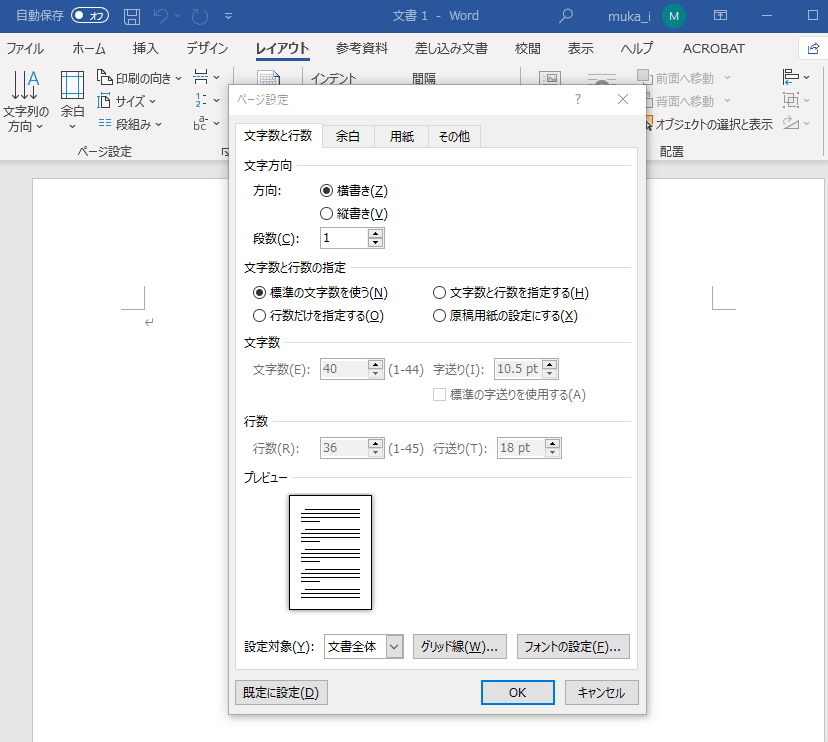Open 印刷の向き orientation menu

[x=139, y=78]
